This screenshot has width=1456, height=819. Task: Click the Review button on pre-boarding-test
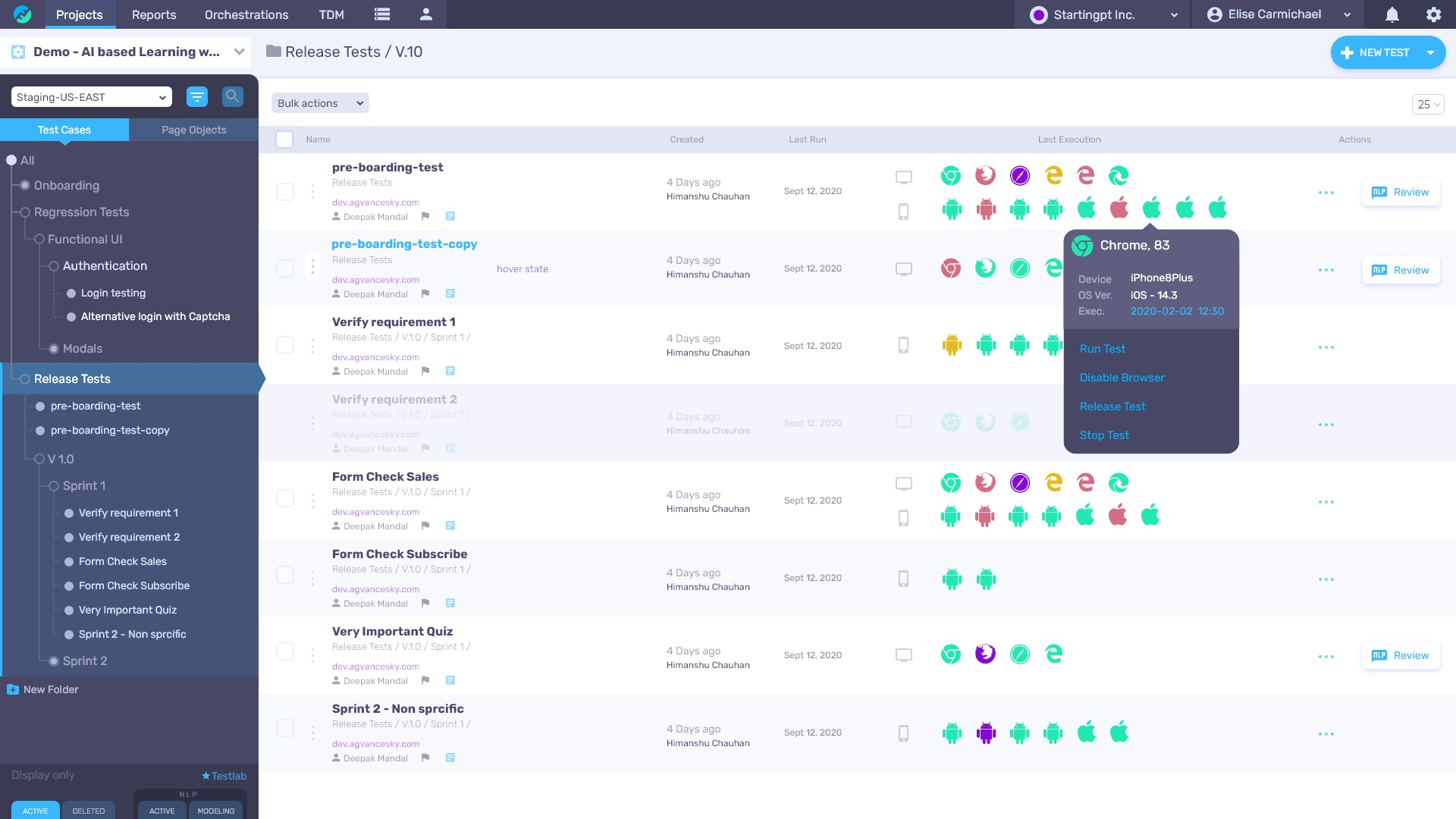(x=1401, y=192)
